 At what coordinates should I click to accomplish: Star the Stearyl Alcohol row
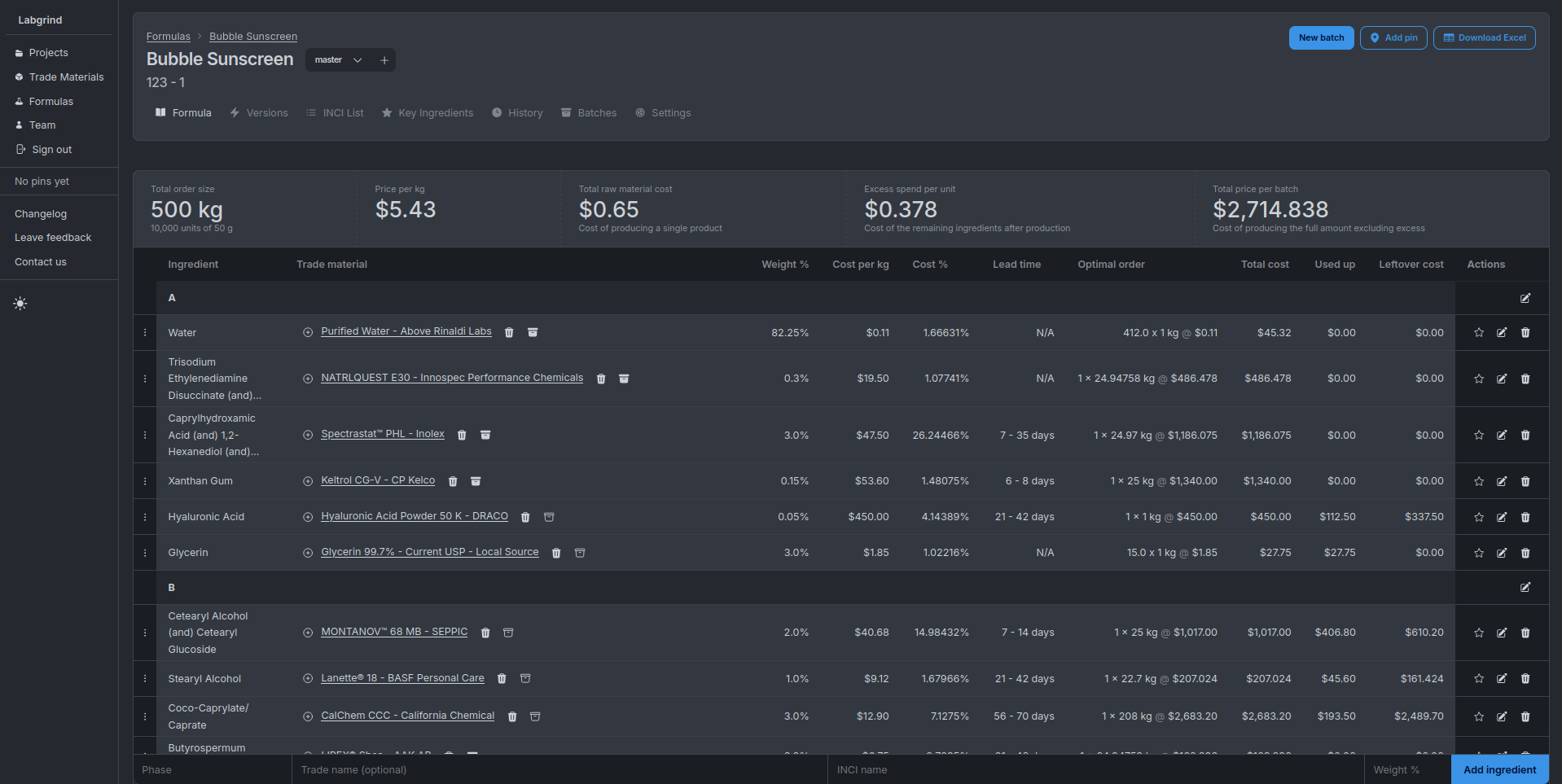(1478, 678)
